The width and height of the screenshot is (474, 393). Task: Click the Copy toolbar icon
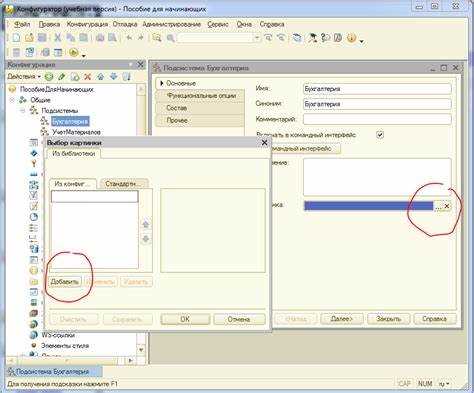tap(70, 38)
